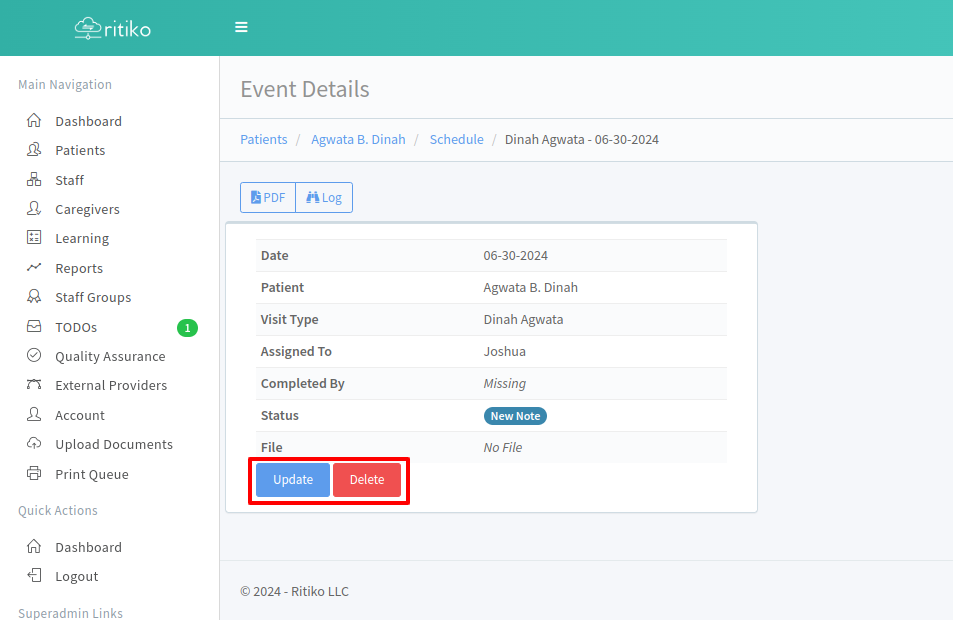The image size is (953, 620).
Task: Click the Logout icon
Action: click(34, 576)
